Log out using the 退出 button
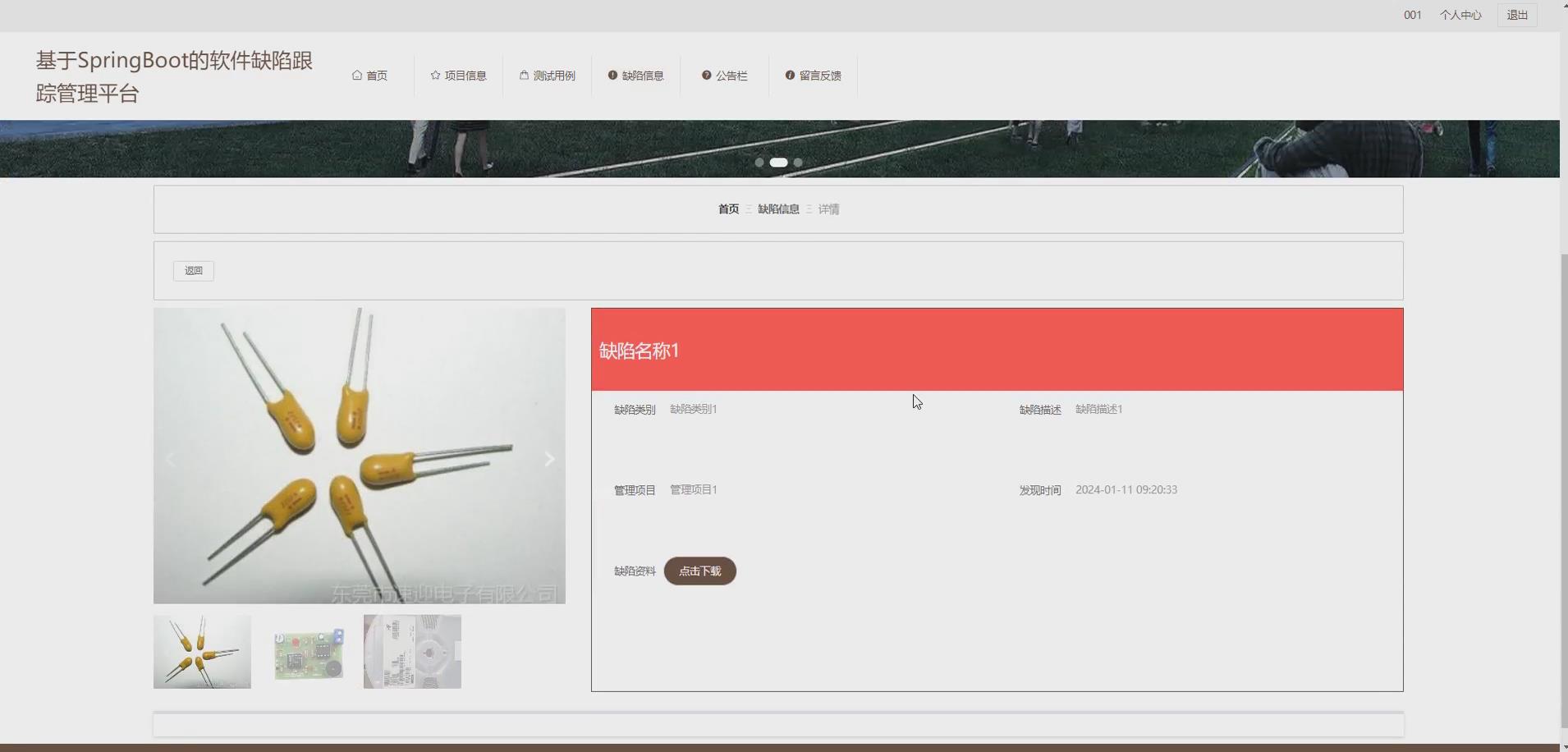Image resolution: width=1568 pixels, height=752 pixels. pyautogui.click(x=1515, y=14)
